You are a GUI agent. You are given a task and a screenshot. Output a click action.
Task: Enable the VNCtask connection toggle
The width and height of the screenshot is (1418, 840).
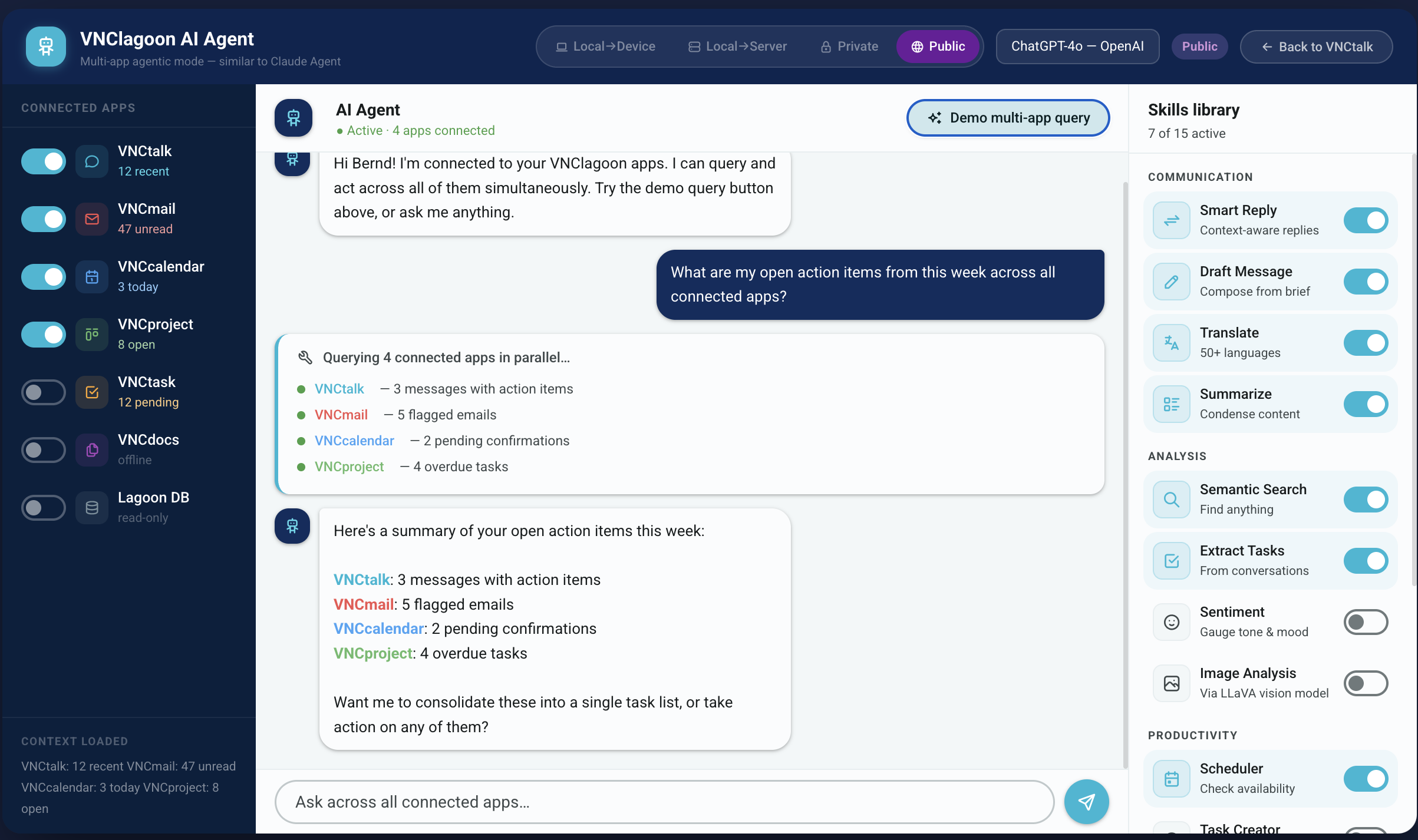click(44, 392)
